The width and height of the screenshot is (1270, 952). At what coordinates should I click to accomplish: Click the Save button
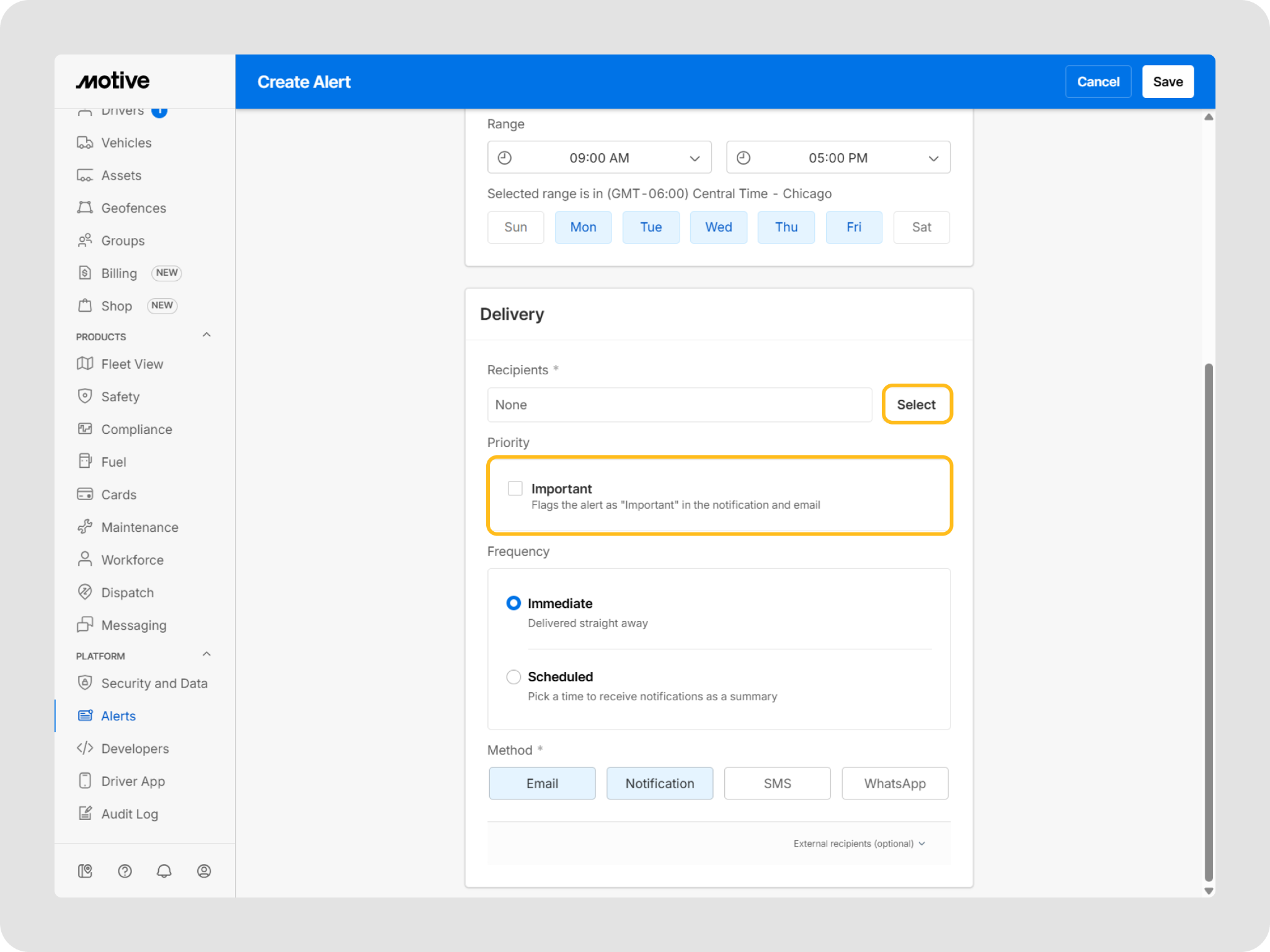(x=1167, y=82)
